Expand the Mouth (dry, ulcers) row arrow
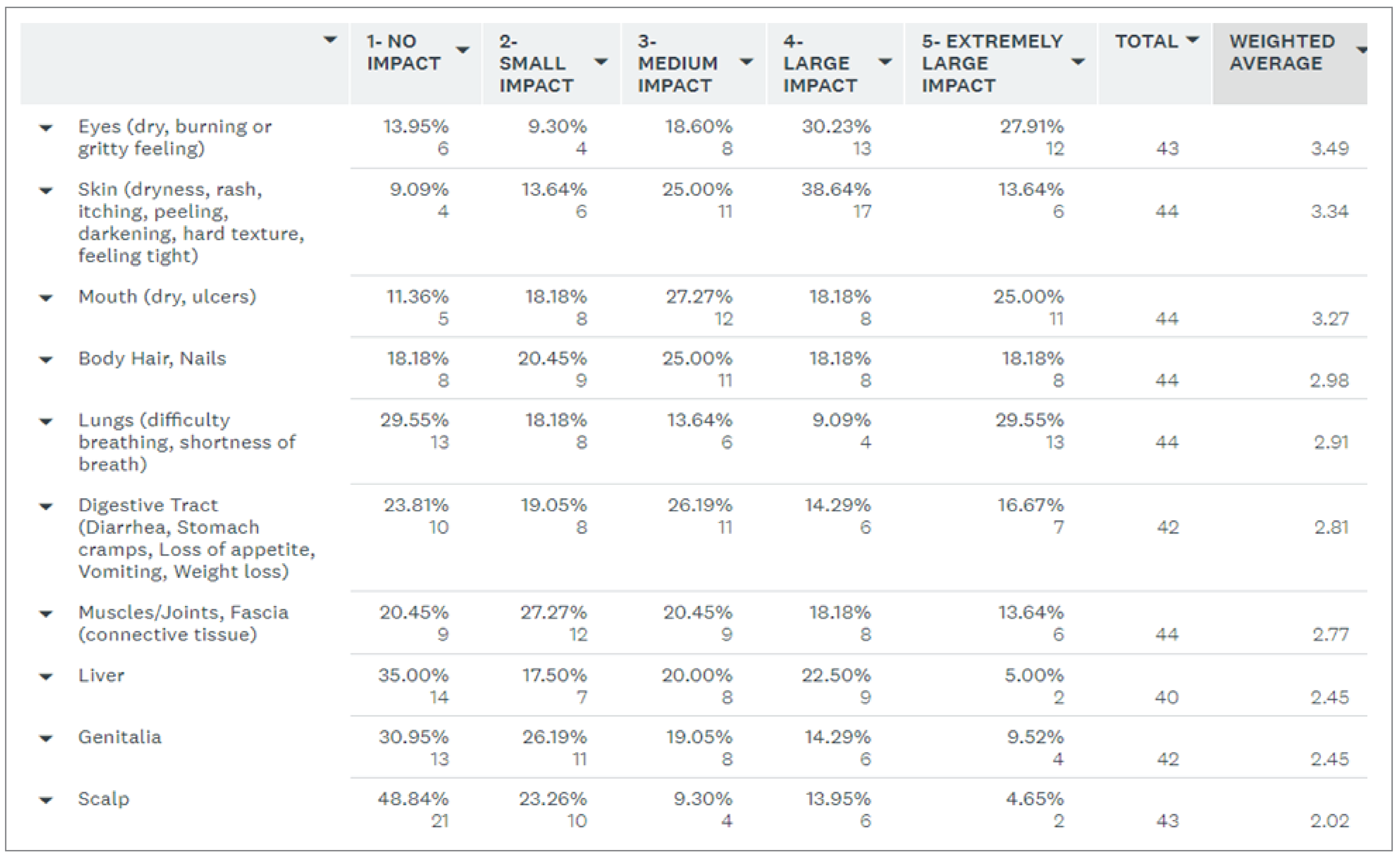Image resolution: width=1400 pixels, height=858 pixels. (46, 298)
